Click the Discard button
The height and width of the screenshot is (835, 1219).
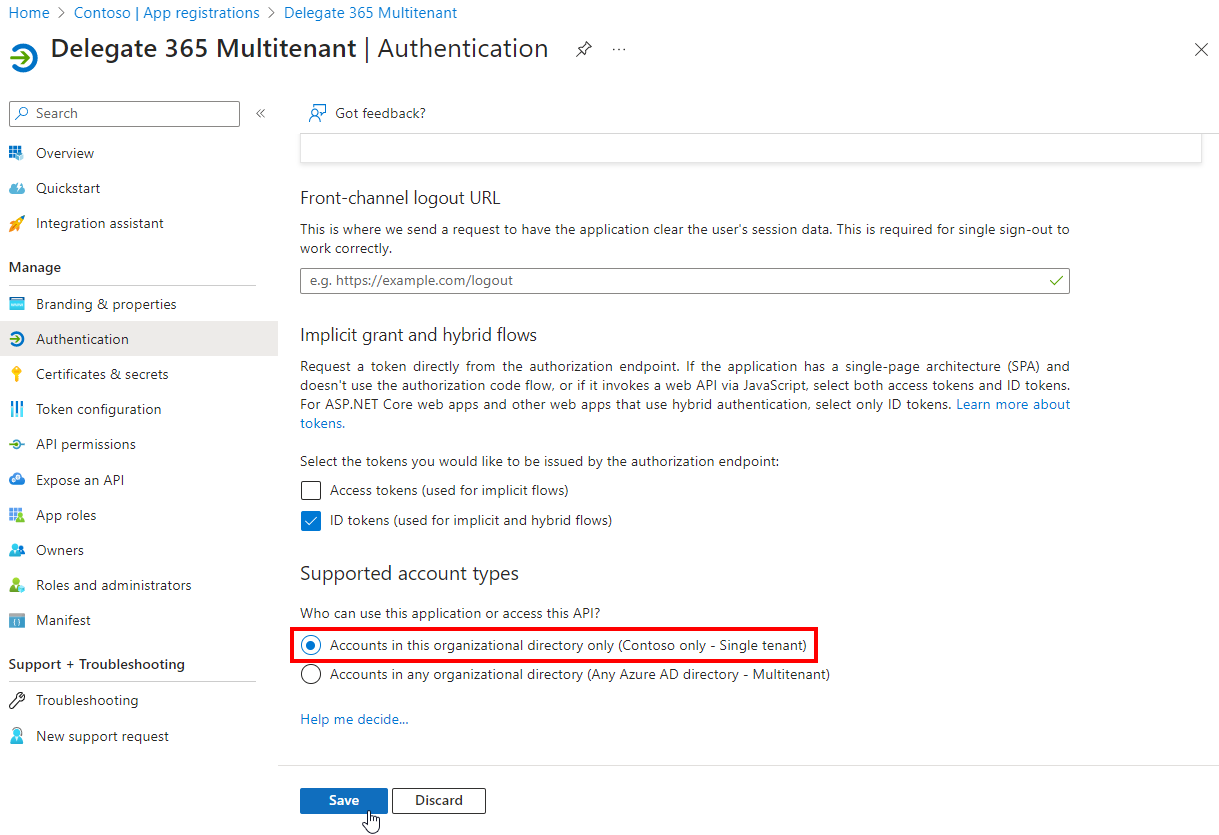[x=439, y=800]
